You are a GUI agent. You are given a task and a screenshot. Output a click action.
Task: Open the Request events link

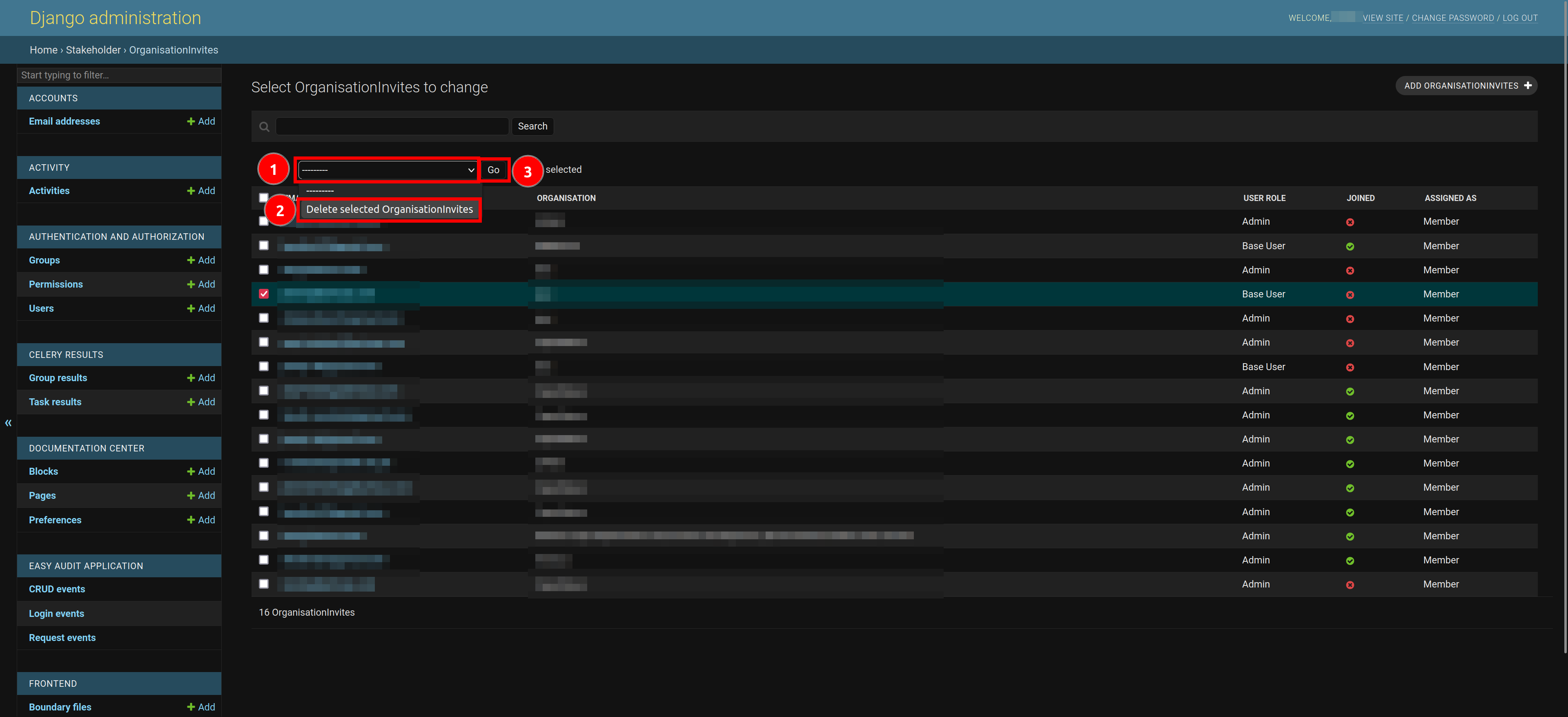tap(62, 638)
